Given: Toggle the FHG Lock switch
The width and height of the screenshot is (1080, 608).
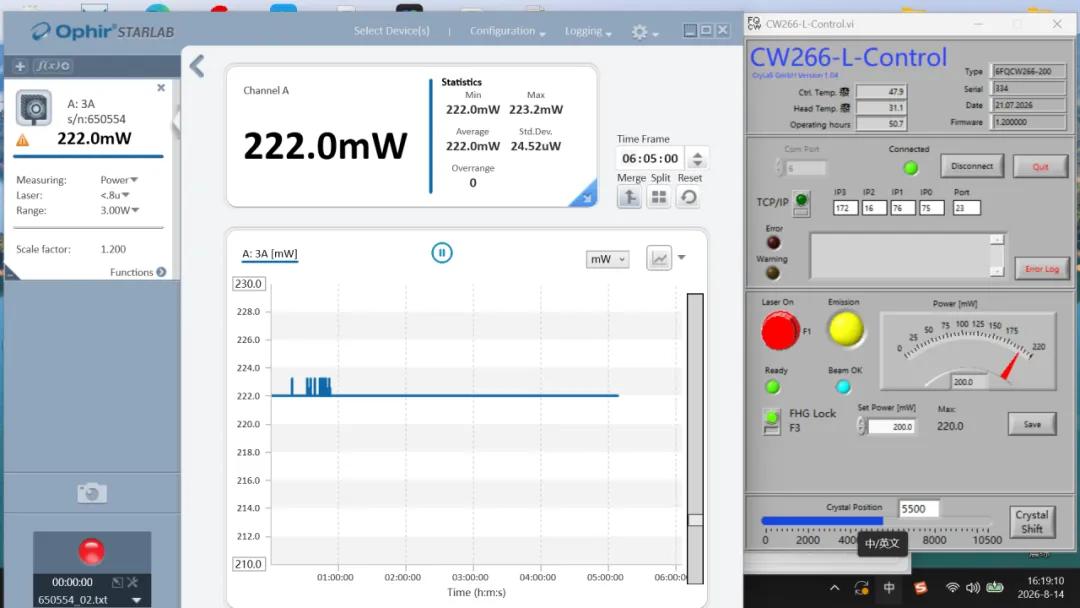Looking at the screenshot, I should (x=771, y=421).
